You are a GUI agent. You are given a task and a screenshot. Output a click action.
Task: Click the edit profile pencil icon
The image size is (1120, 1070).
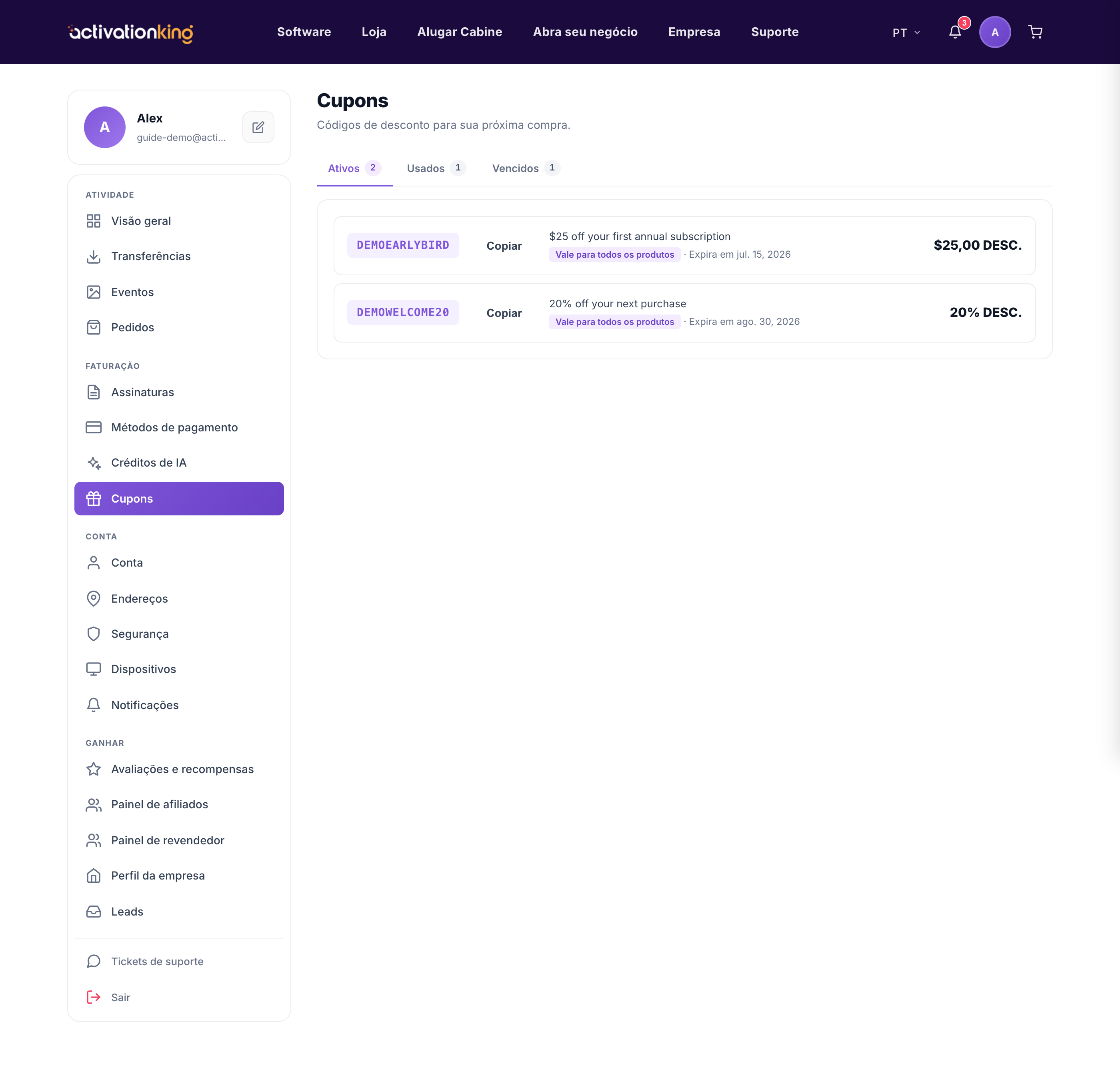(x=258, y=127)
